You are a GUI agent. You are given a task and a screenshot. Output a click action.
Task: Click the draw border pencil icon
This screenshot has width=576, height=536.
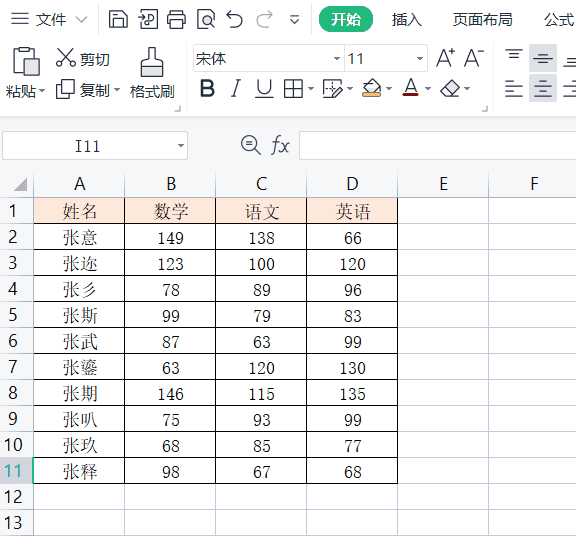[332, 89]
